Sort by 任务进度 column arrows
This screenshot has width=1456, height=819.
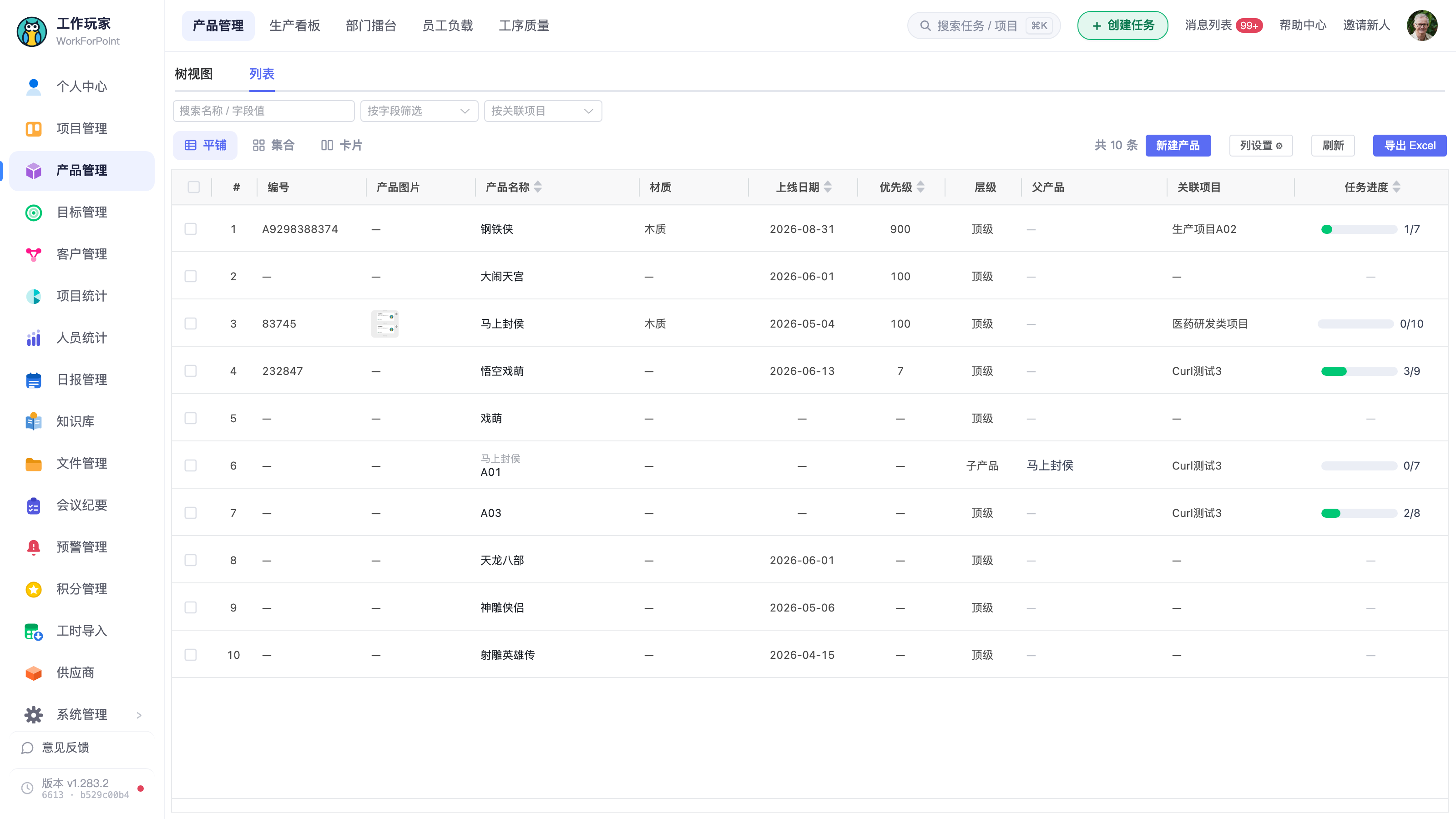click(x=1396, y=187)
